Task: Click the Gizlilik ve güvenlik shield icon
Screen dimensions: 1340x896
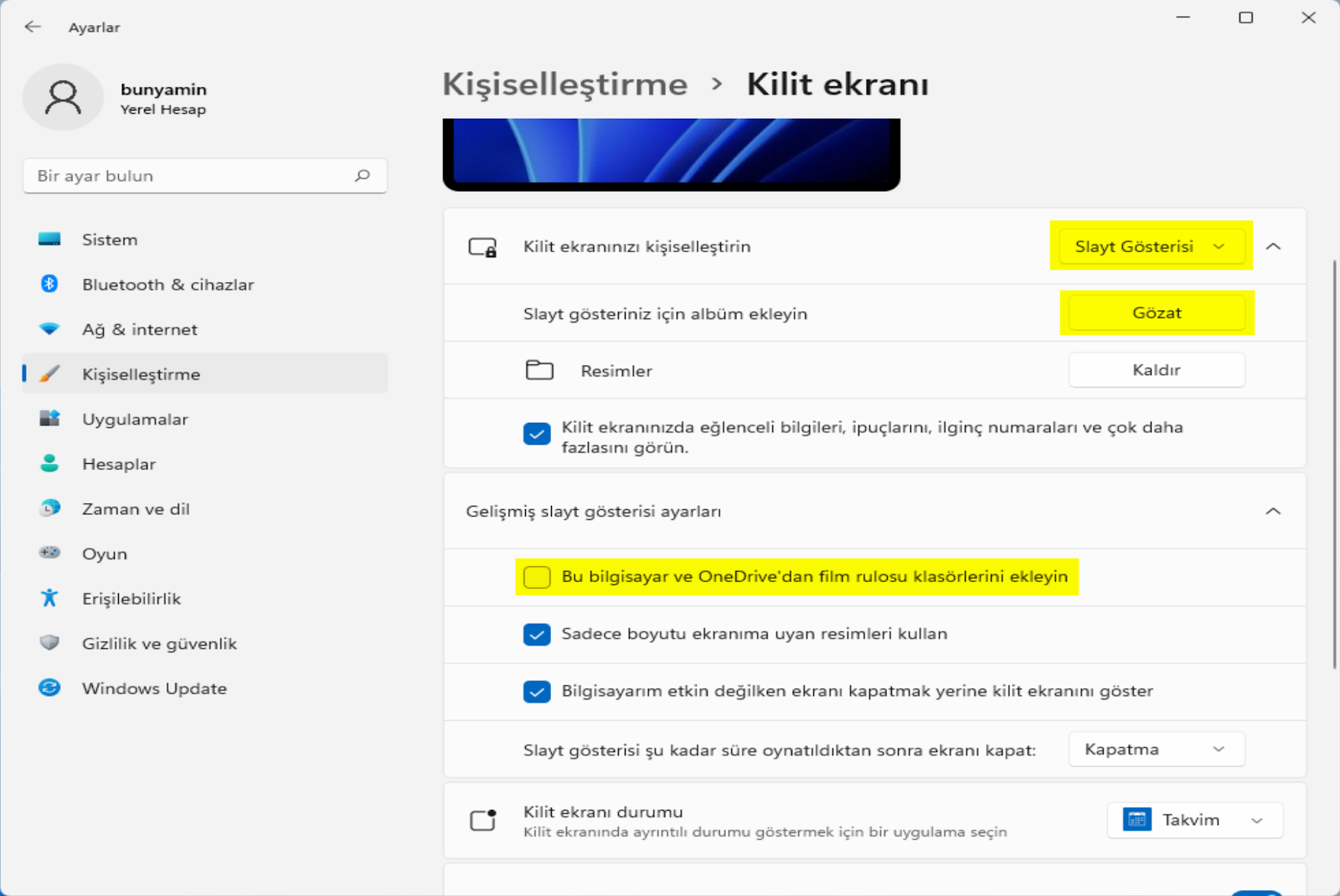Action: 49,643
